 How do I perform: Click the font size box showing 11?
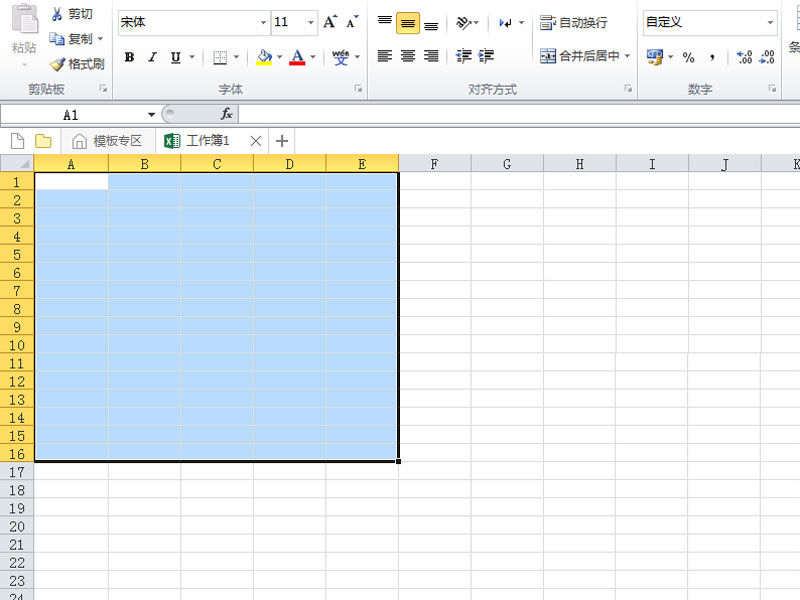click(x=288, y=22)
